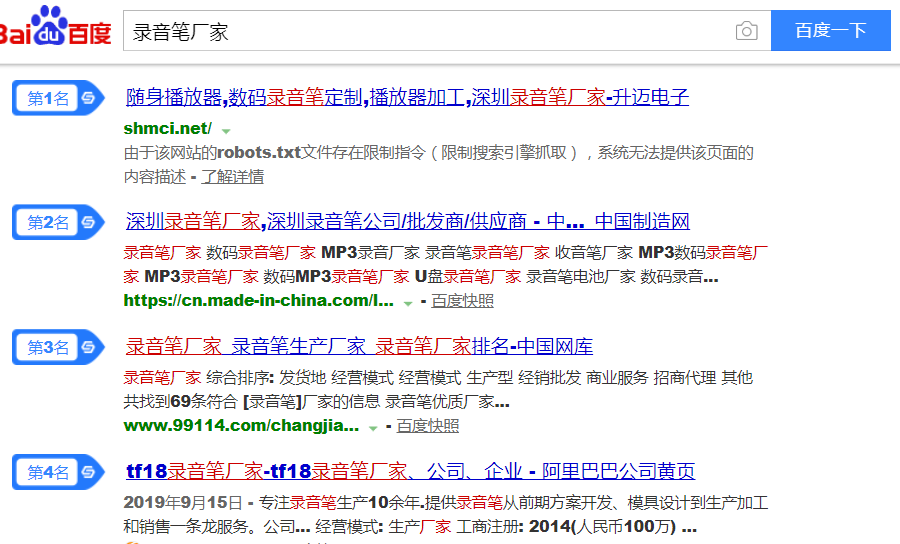Open 百度快照 for the 99114.com result
This screenshot has height=544, width=900.
428,426
